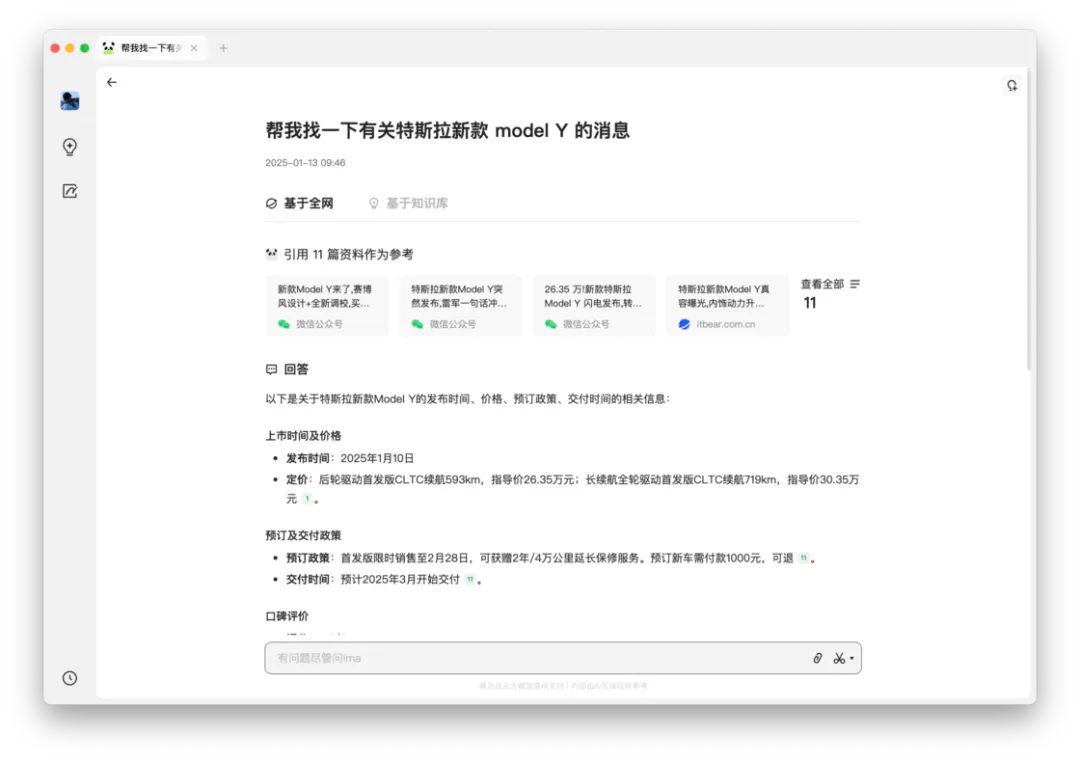This screenshot has width=1080, height=762.
Task: Click the reference count number 11
Action: (810, 303)
